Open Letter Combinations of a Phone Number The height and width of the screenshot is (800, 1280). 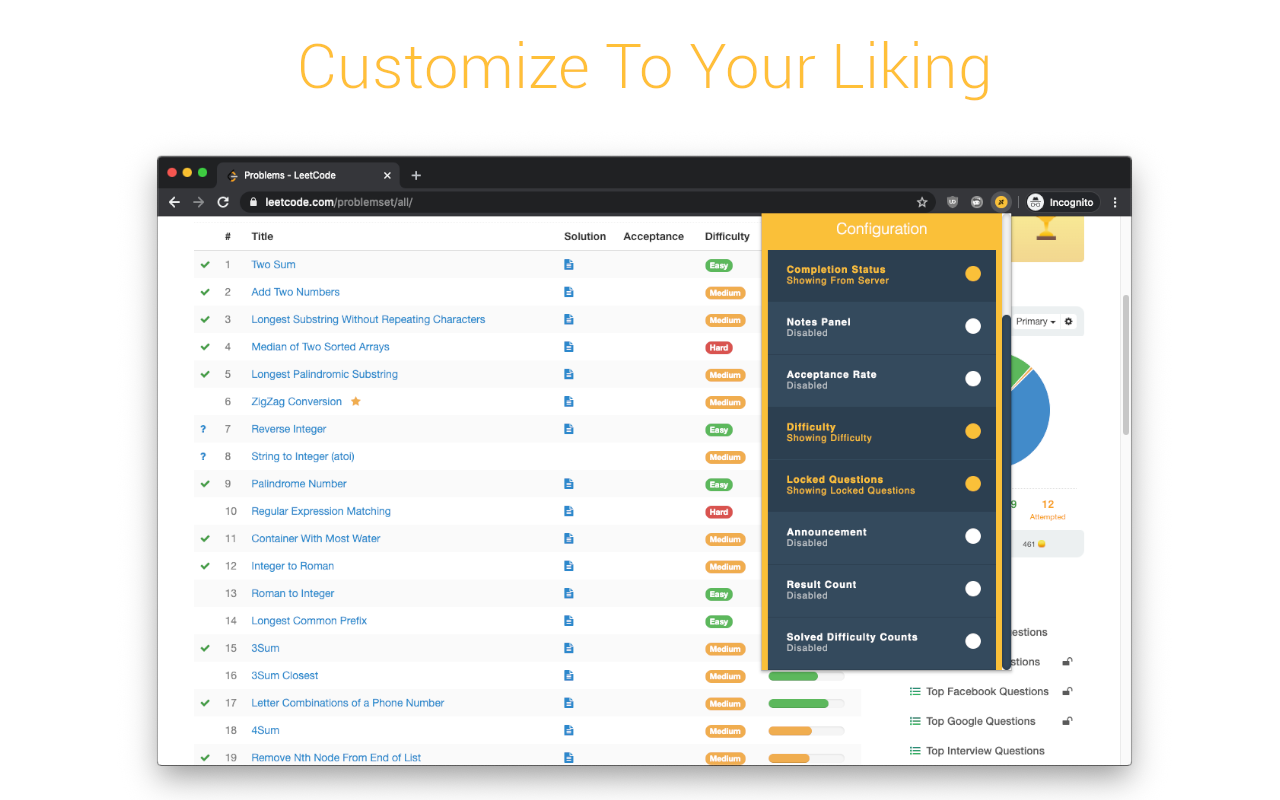(348, 703)
